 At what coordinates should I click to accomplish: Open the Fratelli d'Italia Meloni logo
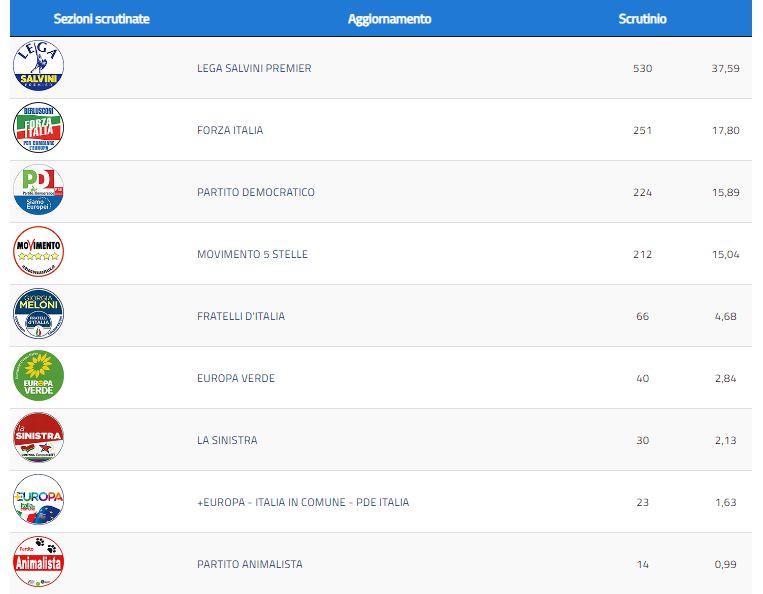point(38,315)
